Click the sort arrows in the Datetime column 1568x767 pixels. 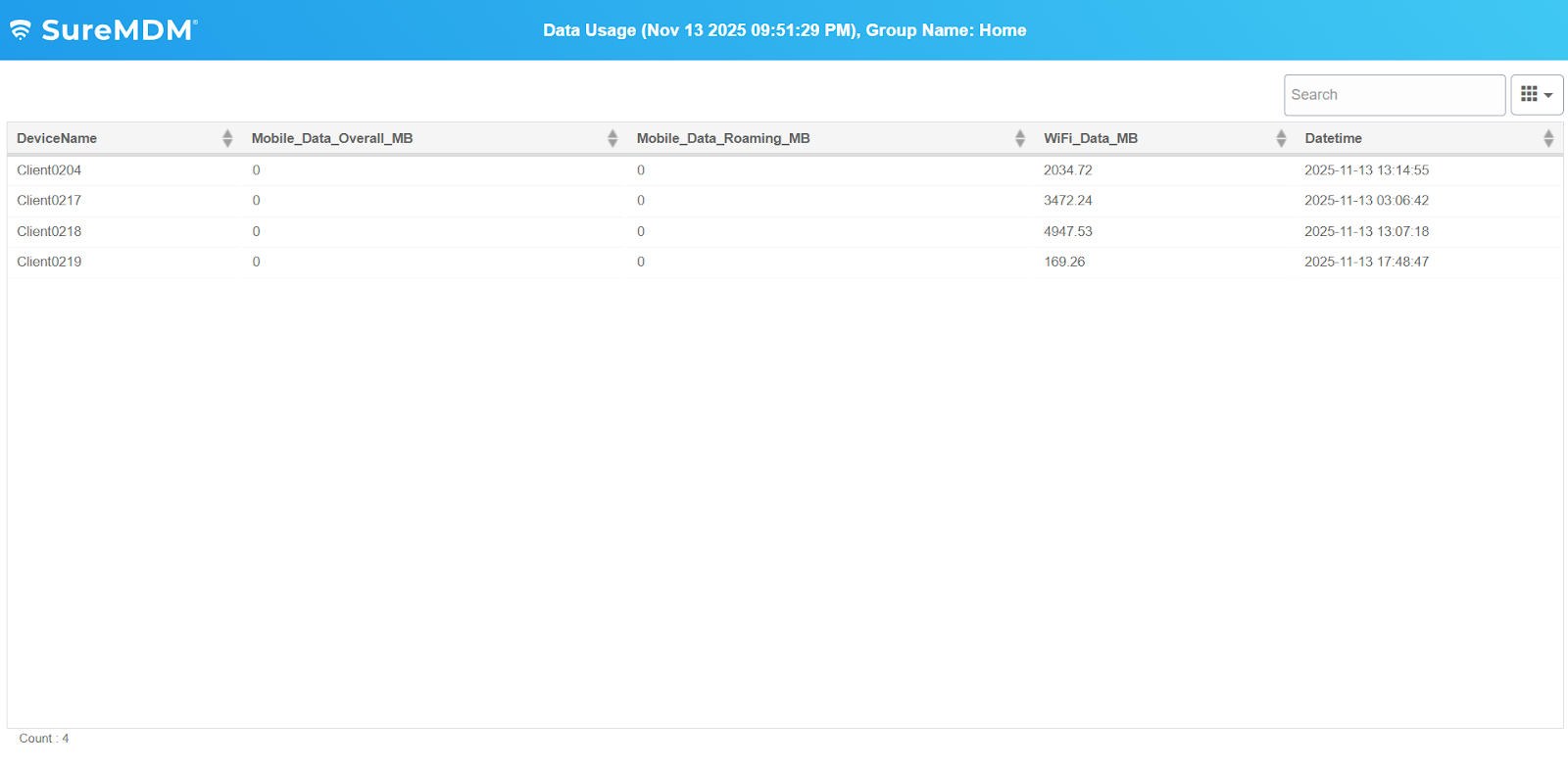click(x=1548, y=138)
